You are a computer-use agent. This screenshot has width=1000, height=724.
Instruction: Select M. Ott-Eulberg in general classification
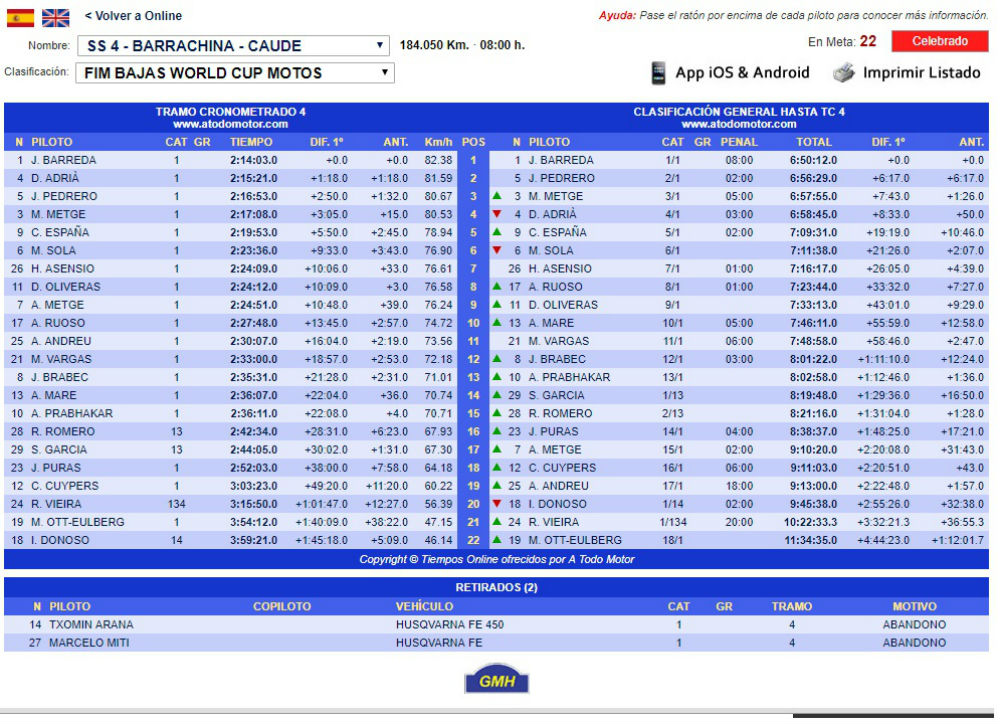click(575, 540)
